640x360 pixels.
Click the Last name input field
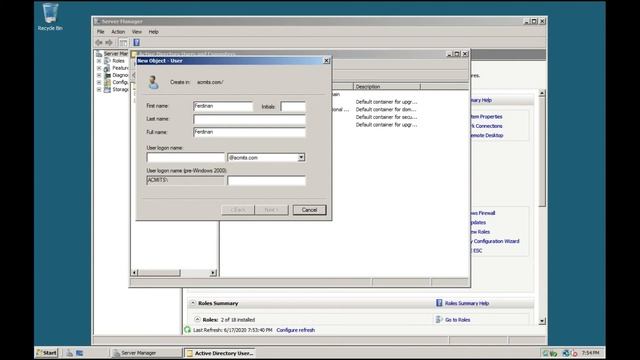[249, 119]
